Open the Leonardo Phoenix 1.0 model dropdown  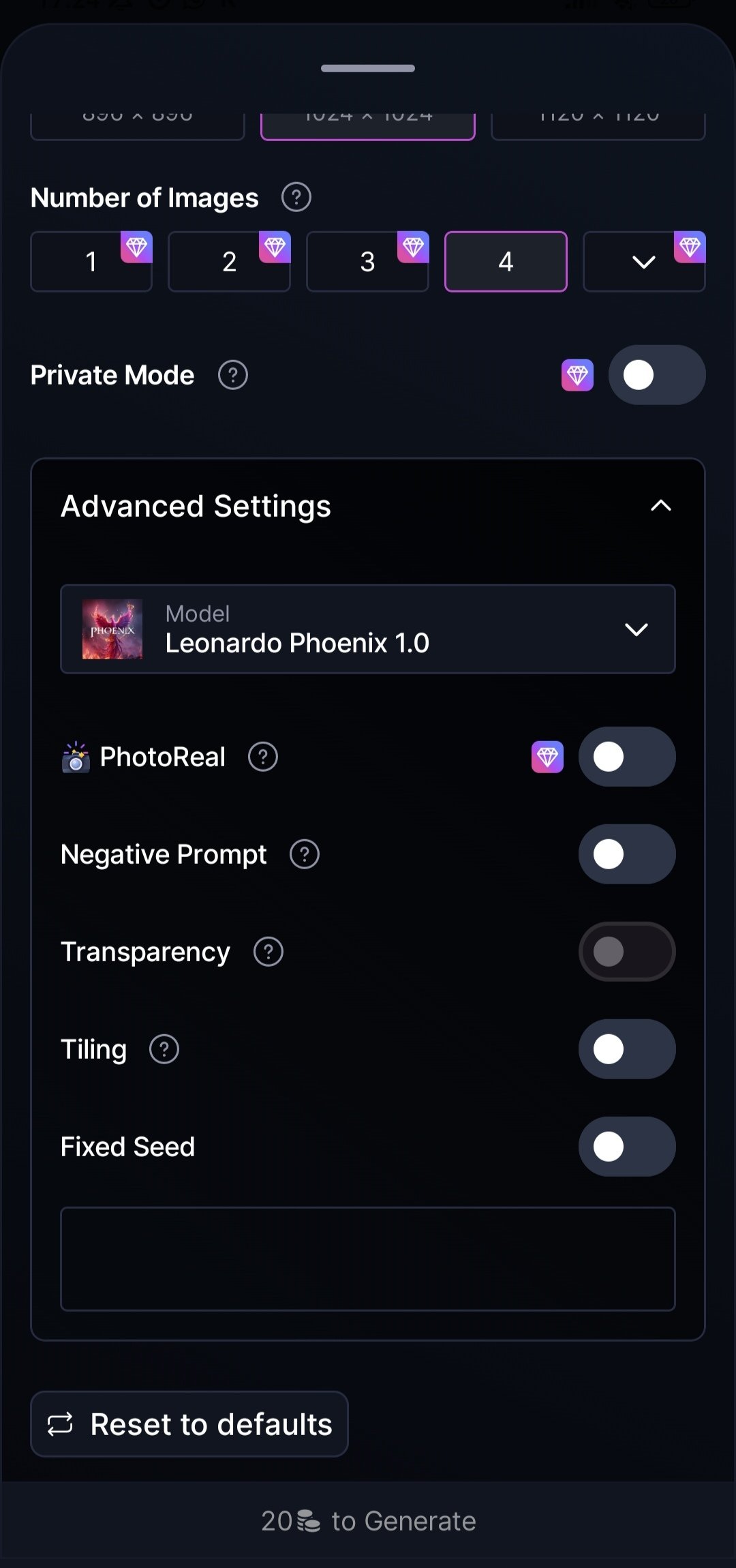[368, 629]
